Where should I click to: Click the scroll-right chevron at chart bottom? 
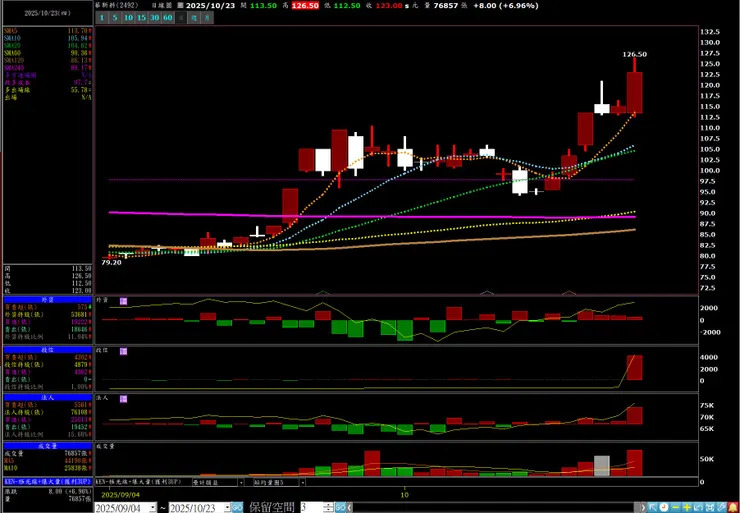(x=643, y=507)
